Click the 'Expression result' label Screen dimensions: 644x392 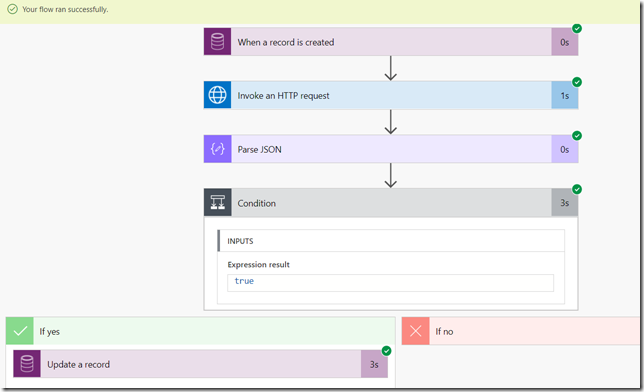[258, 265]
